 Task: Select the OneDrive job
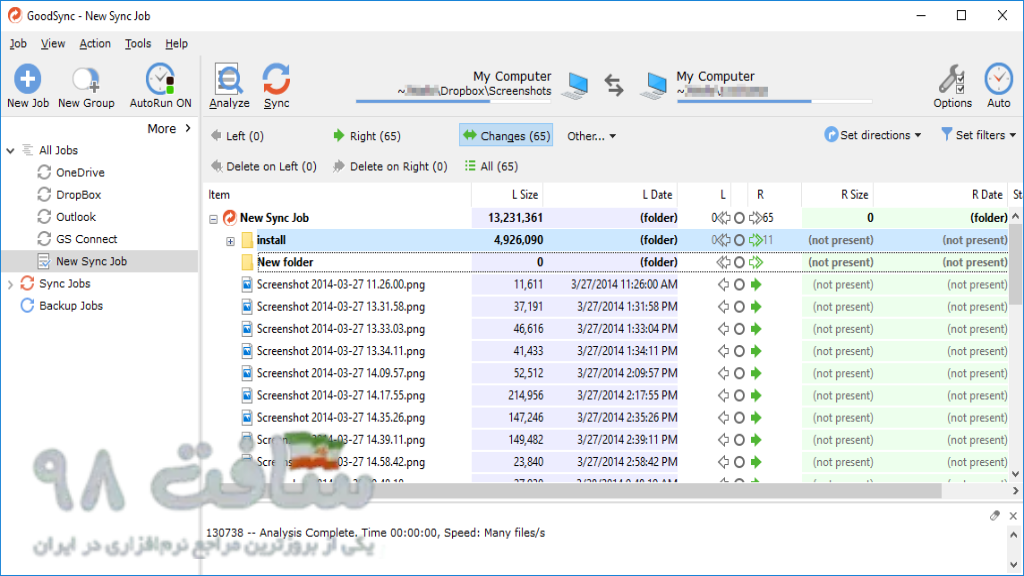pyautogui.click(x=80, y=172)
